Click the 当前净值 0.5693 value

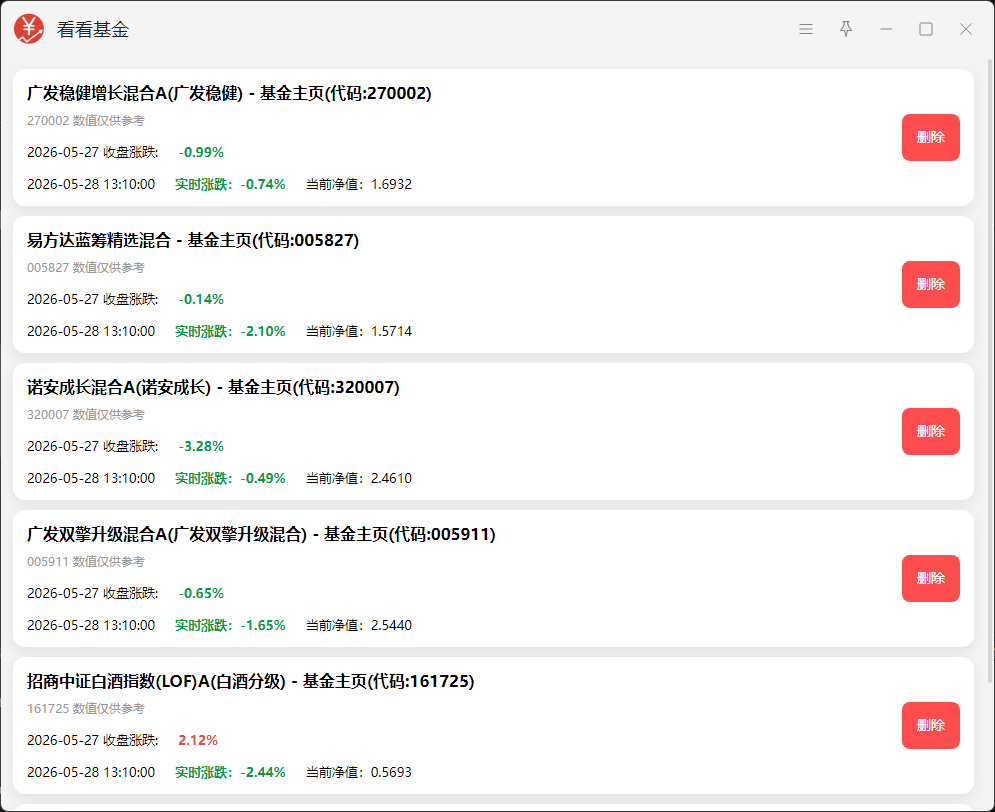click(x=359, y=773)
